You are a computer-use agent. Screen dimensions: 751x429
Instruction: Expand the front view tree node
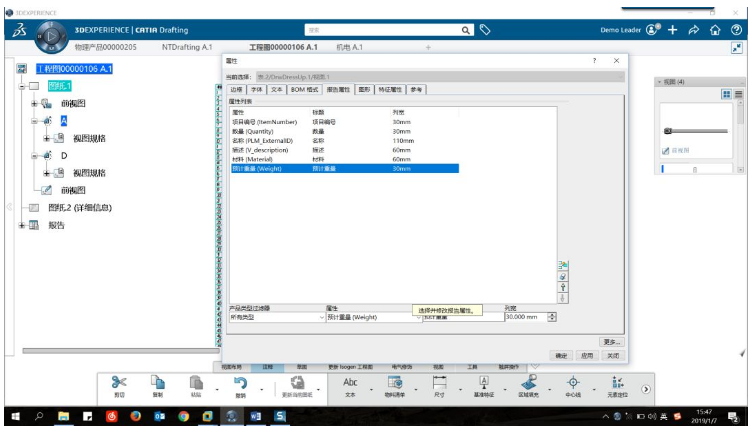click(34, 103)
